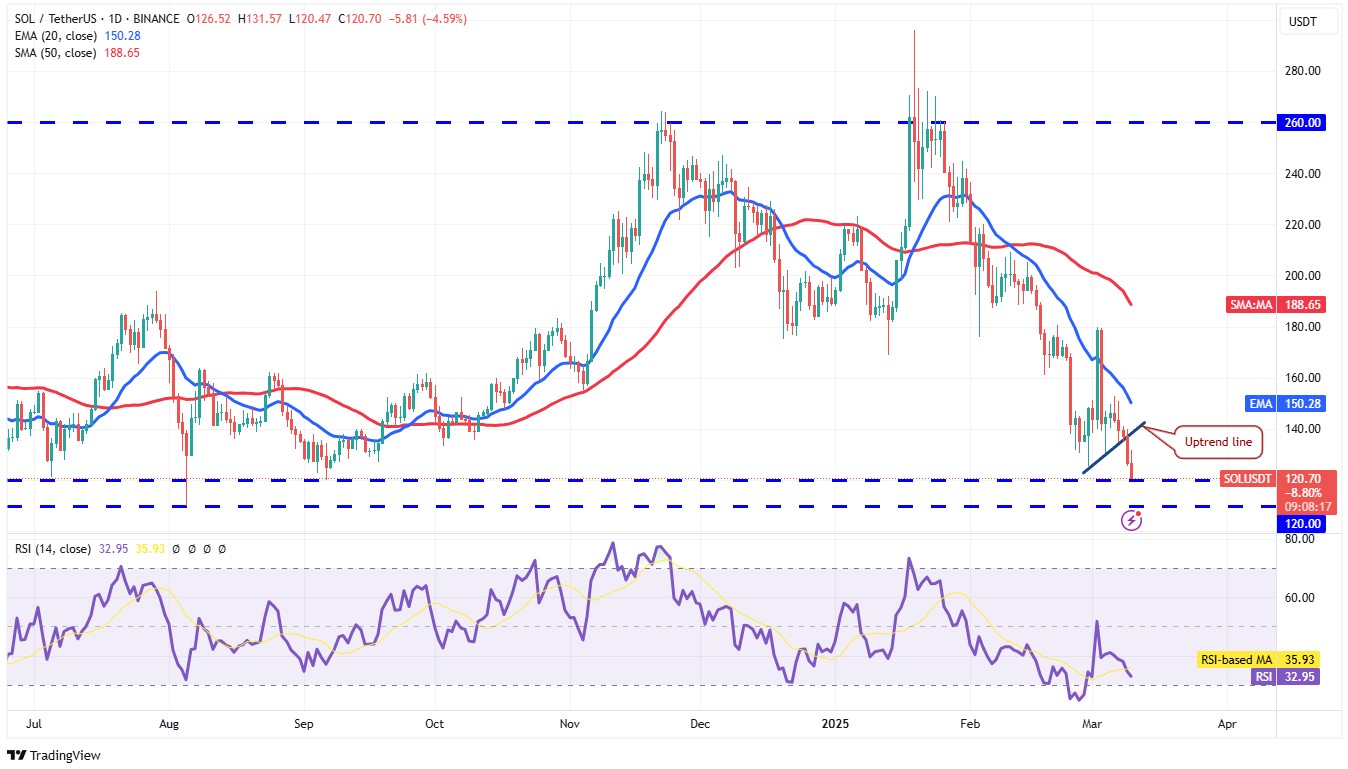
Task: Click the 280.00 price axis value
Action: 1302,71
